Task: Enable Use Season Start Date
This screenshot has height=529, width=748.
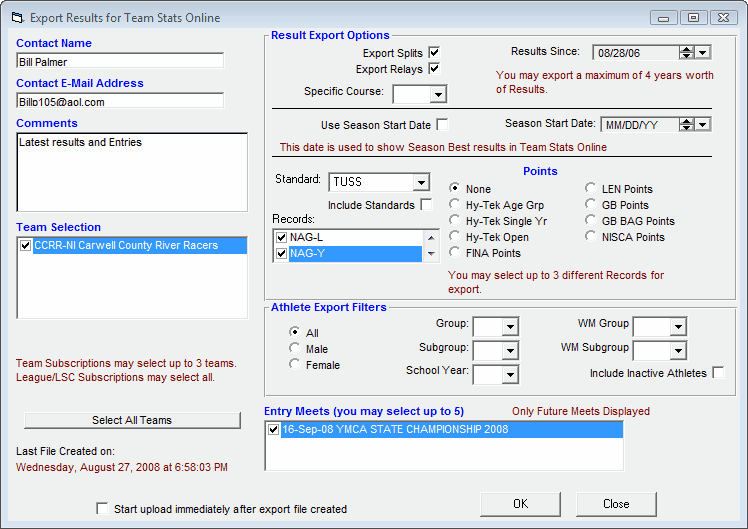Action: 442,124
